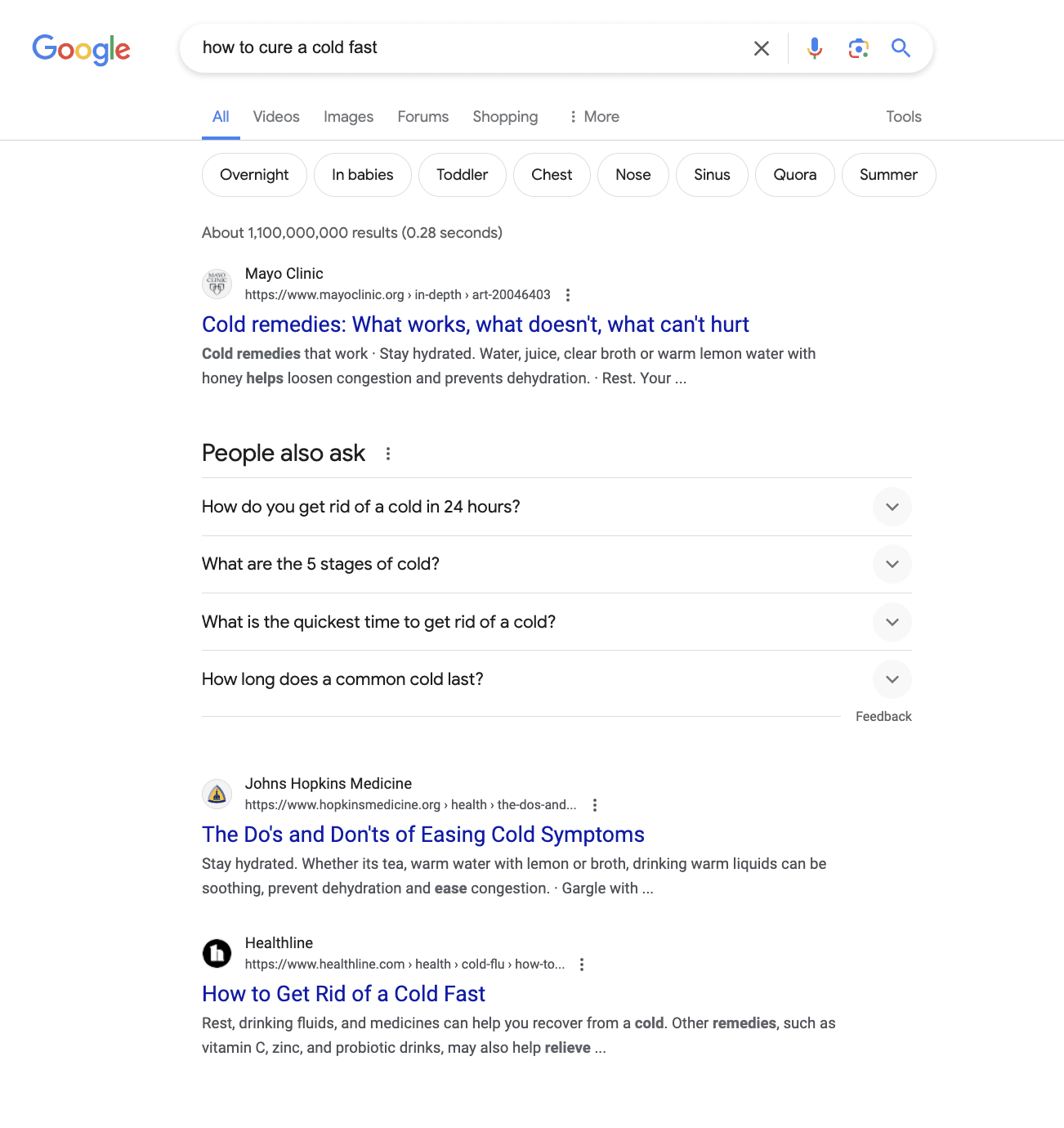Open Google Lens image search
The width and height of the screenshot is (1064, 1128).
coord(858,48)
